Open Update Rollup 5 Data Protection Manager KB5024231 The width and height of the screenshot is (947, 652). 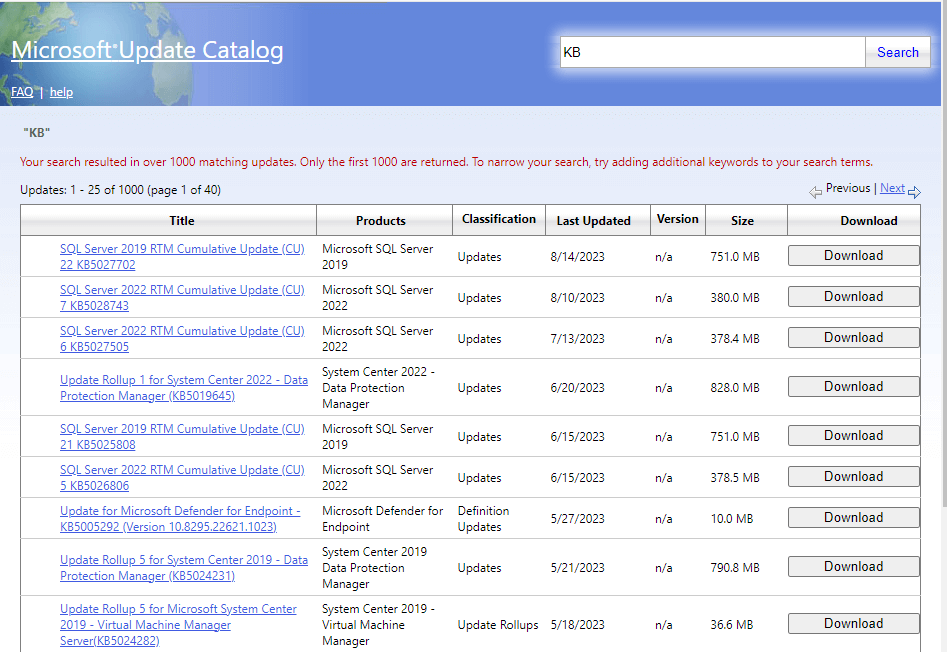pos(184,567)
